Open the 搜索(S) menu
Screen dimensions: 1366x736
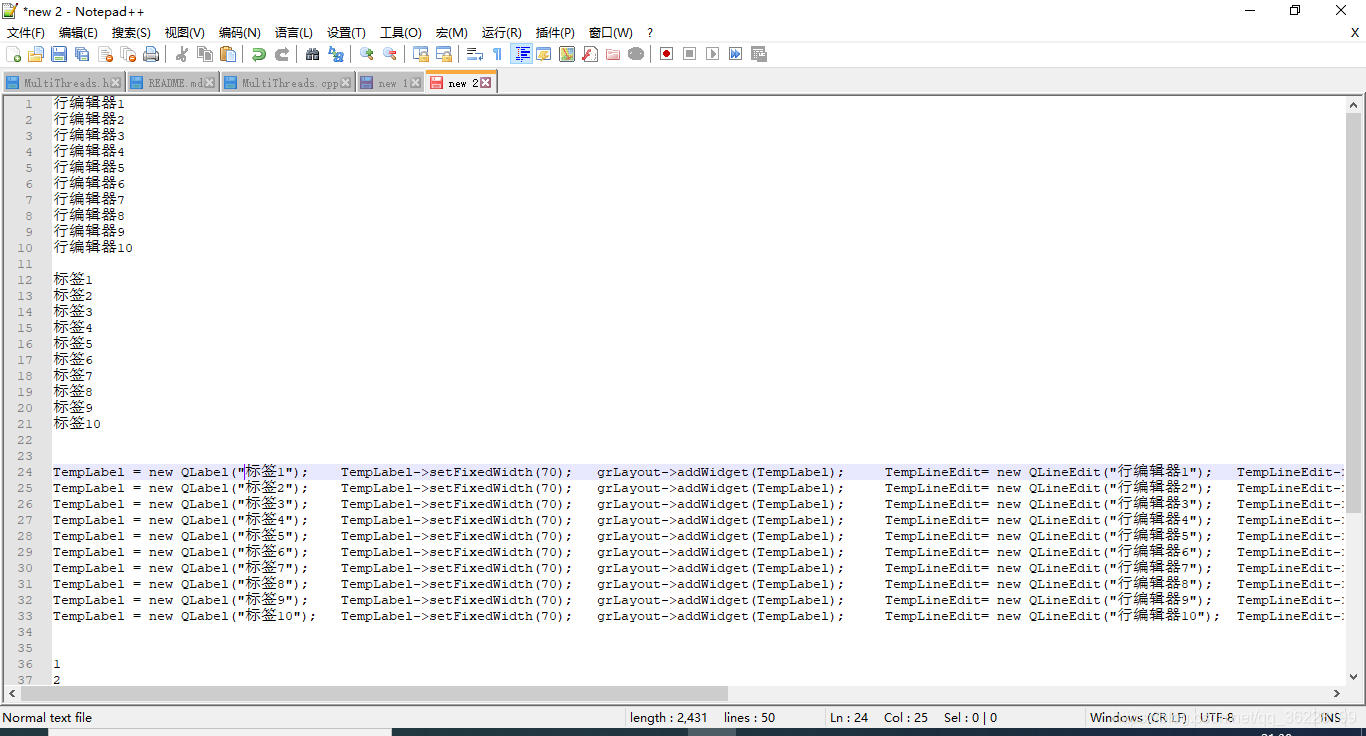coord(131,33)
